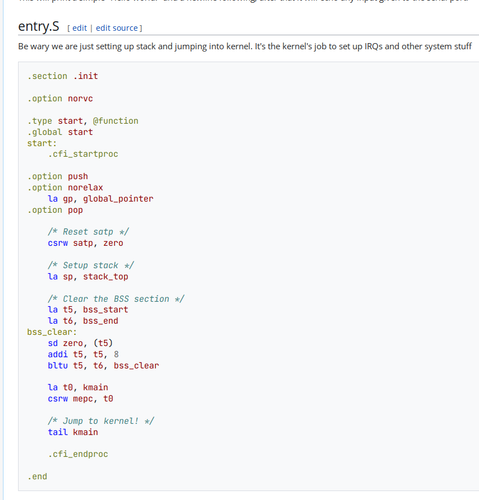The width and height of the screenshot is (479, 500).
Task: Click 'la gp, global_pointer' instruction
Action: coord(101,199)
